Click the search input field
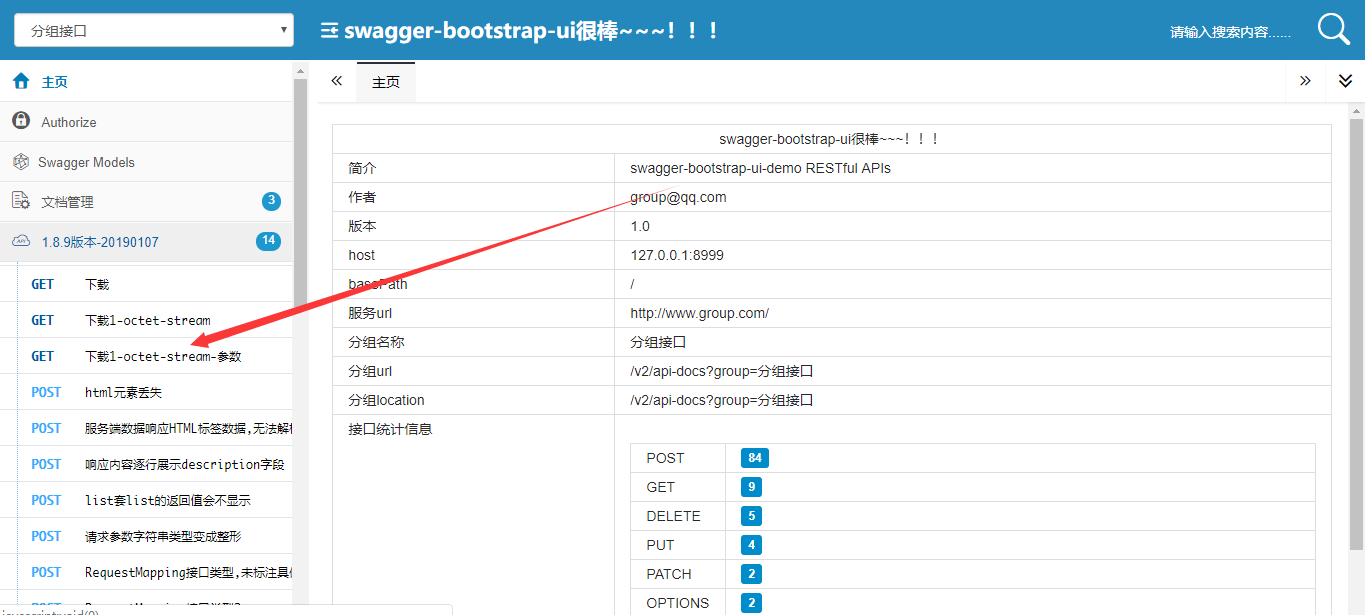Screen dimensions: 1365x615 coord(1230,32)
